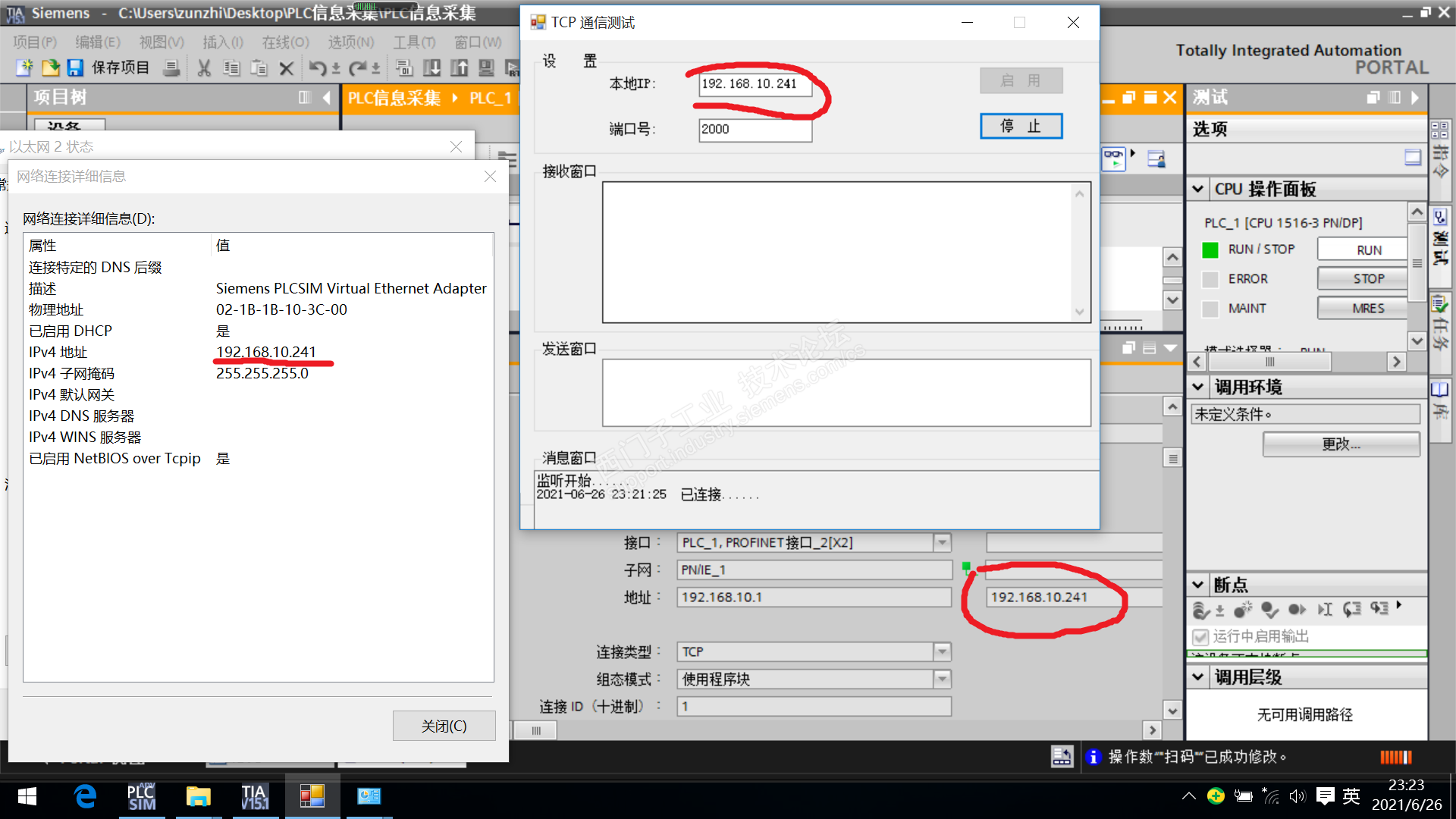Open the 连接类型 TCP dropdown
The image size is (1456, 819).
[x=942, y=651]
